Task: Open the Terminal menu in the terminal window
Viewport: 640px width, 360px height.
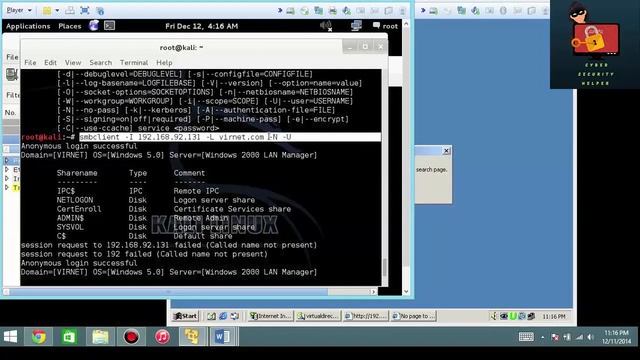Action: [x=134, y=63]
